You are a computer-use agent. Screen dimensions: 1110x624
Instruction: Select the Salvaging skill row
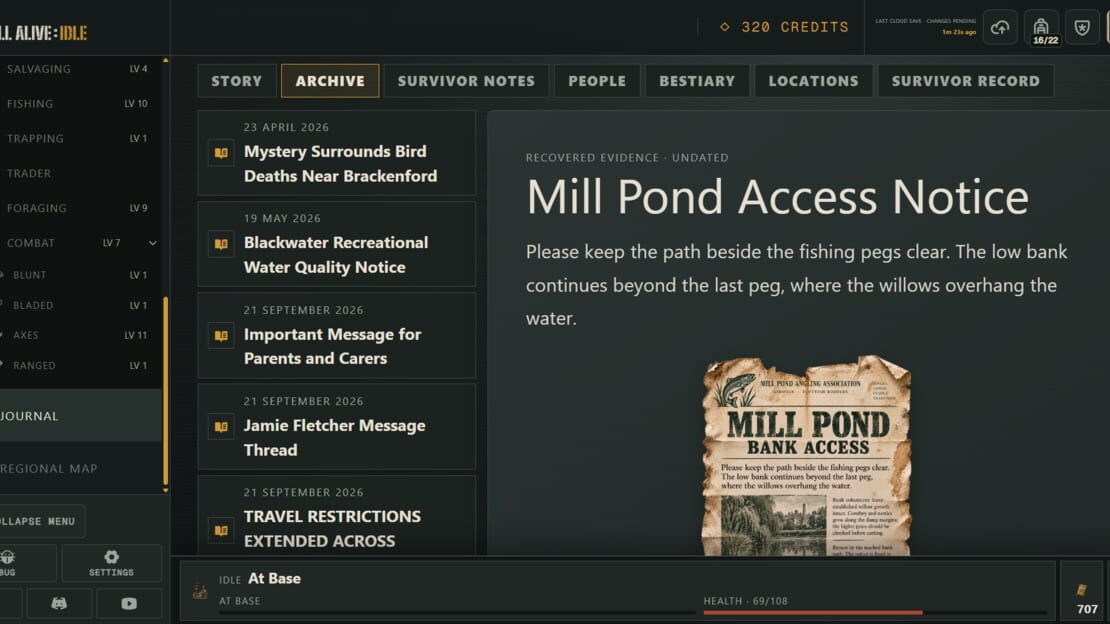[x=81, y=69]
